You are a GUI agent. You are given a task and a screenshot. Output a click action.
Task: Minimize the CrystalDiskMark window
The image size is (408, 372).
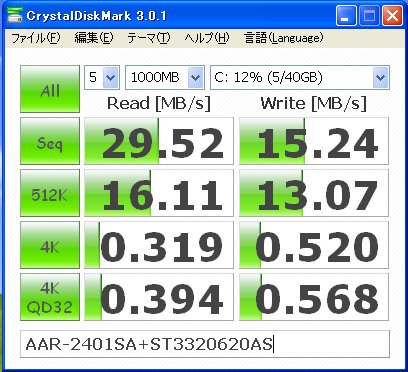346,15
